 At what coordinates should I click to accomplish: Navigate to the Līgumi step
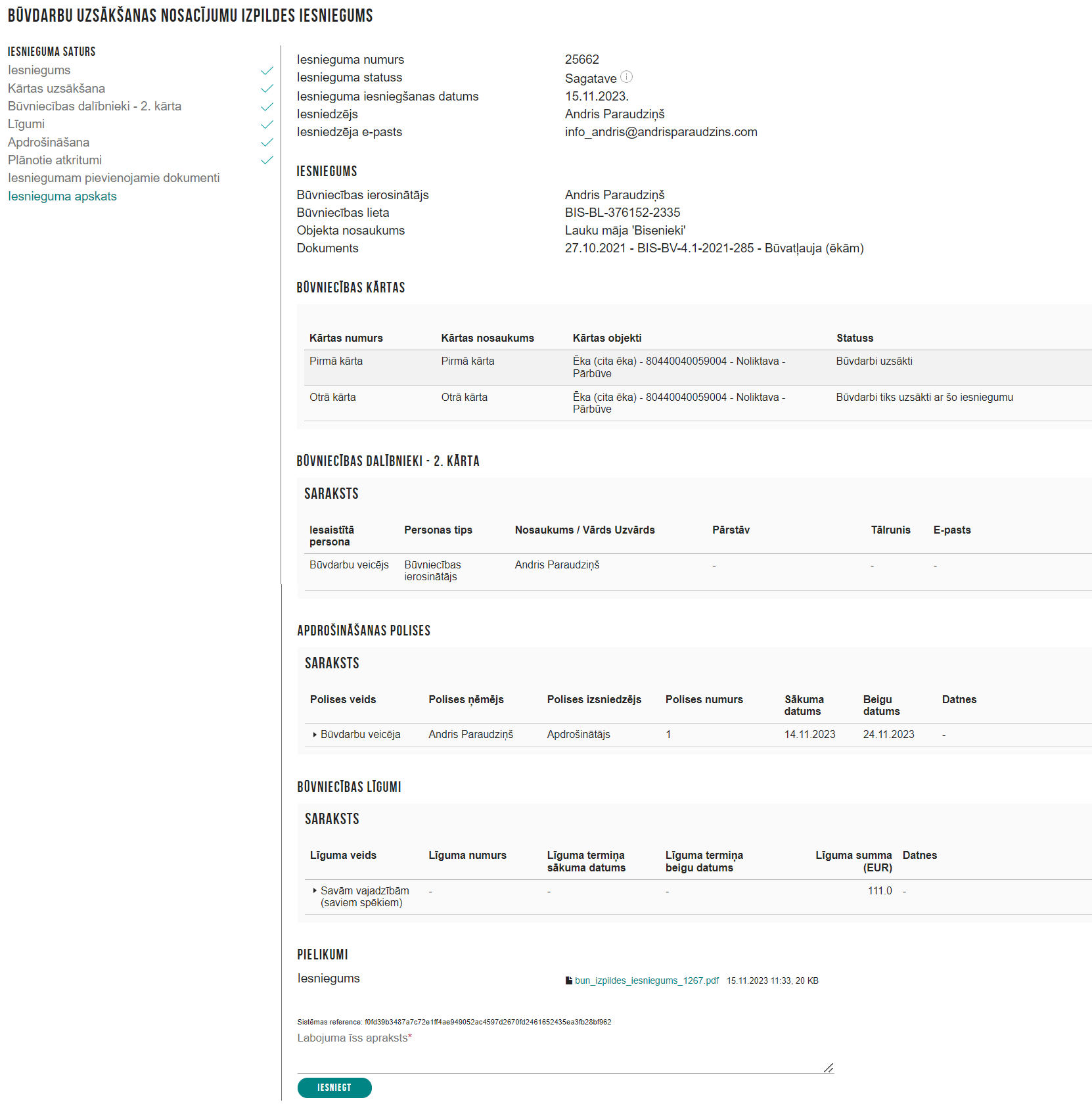click(x=26, y=124)
